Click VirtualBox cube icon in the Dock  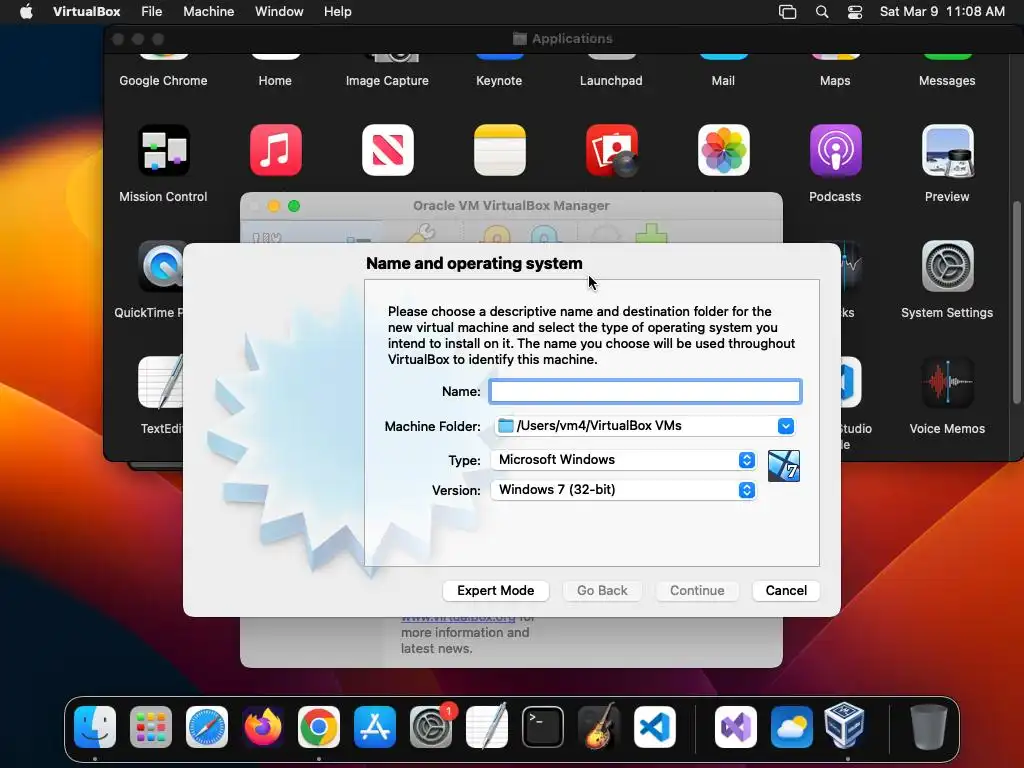844,726
